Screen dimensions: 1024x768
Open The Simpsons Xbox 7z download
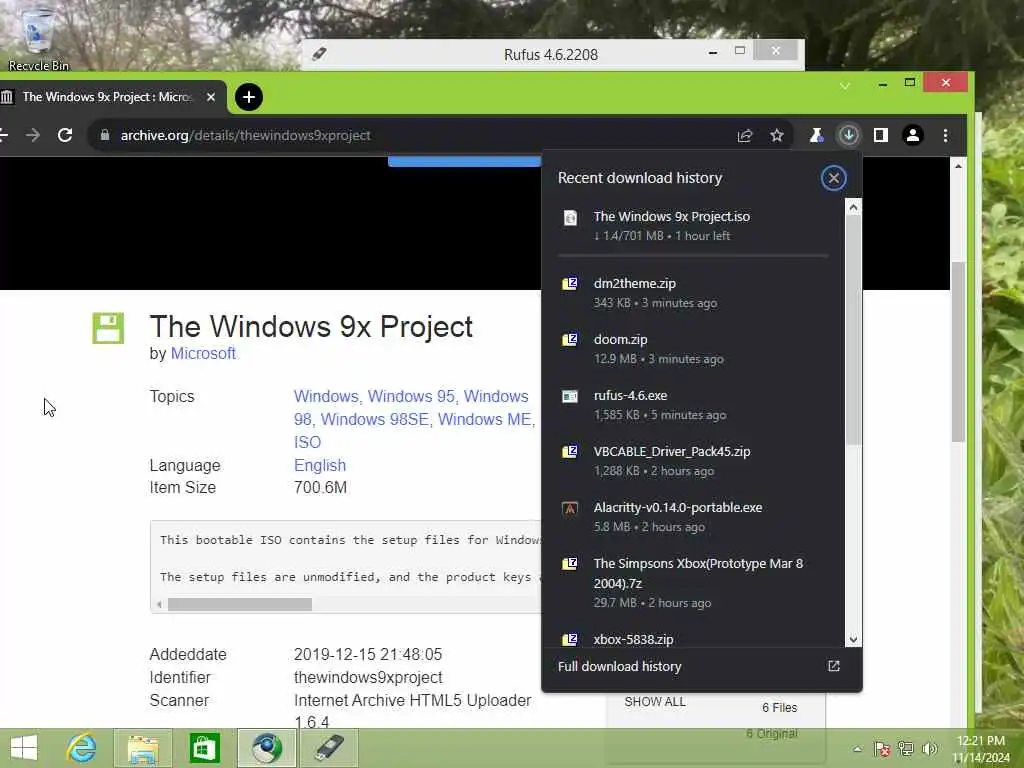click(693, 583)
